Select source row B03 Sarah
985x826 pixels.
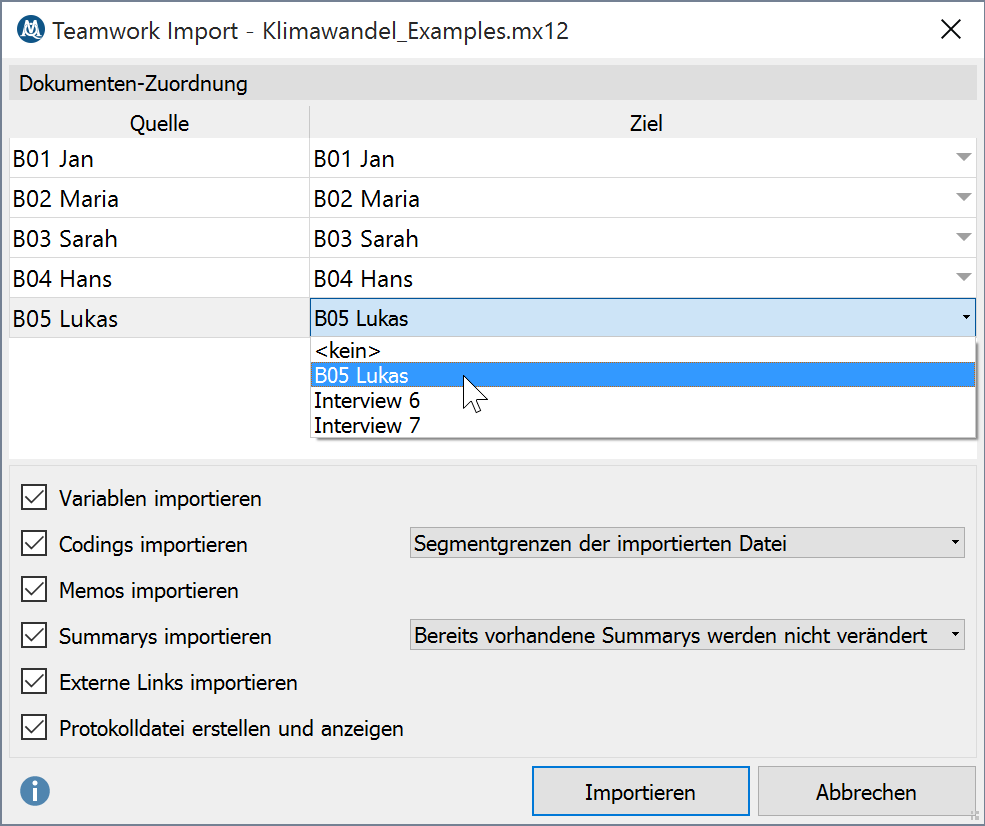[x=160, y=238]
